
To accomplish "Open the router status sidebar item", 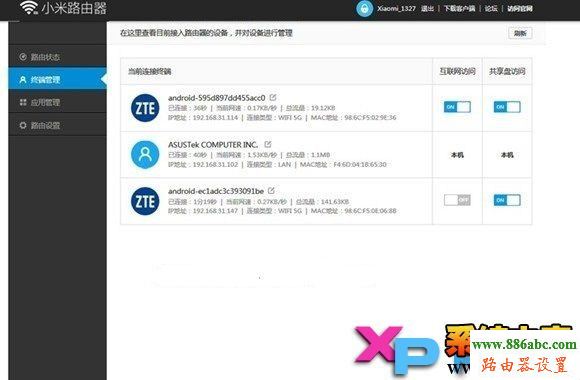I will (57, 57).
